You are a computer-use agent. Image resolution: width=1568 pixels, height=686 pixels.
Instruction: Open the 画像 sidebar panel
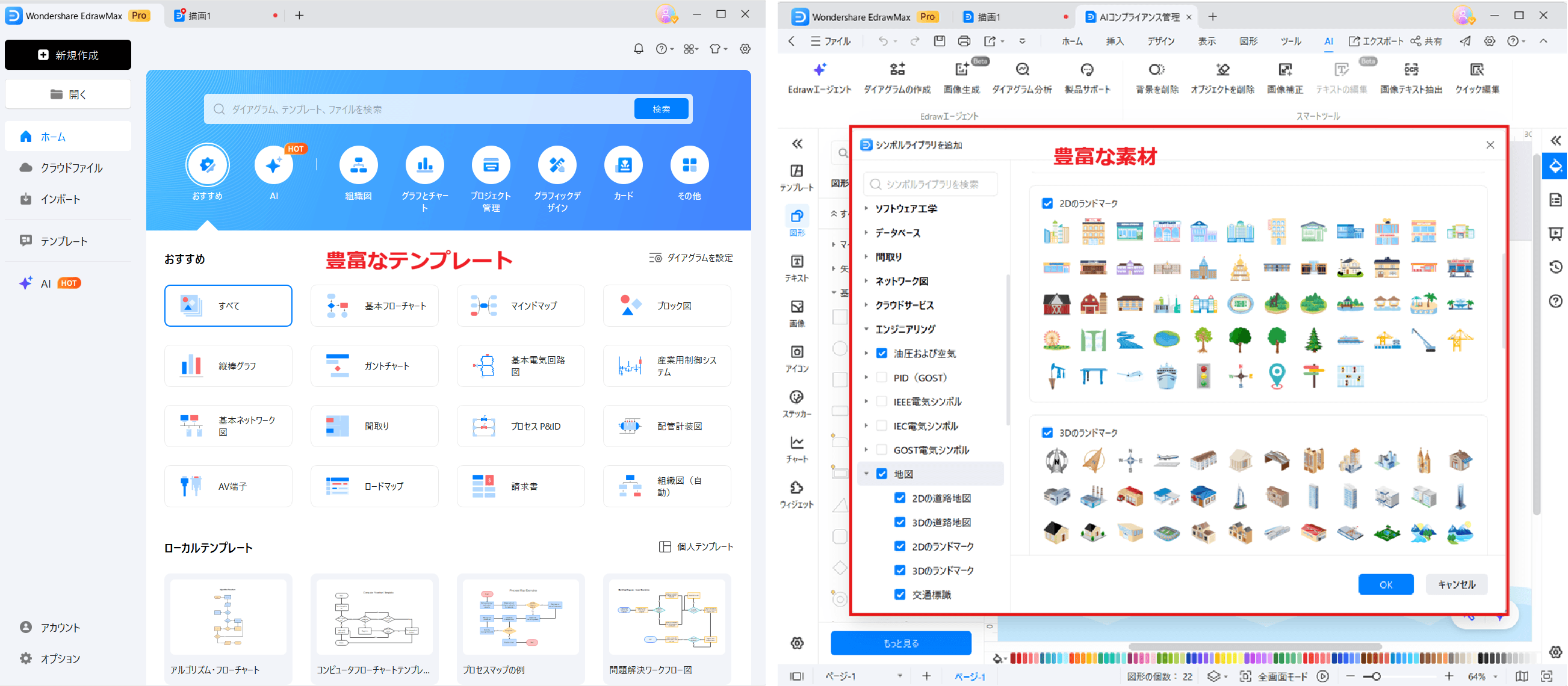[797, 314]
